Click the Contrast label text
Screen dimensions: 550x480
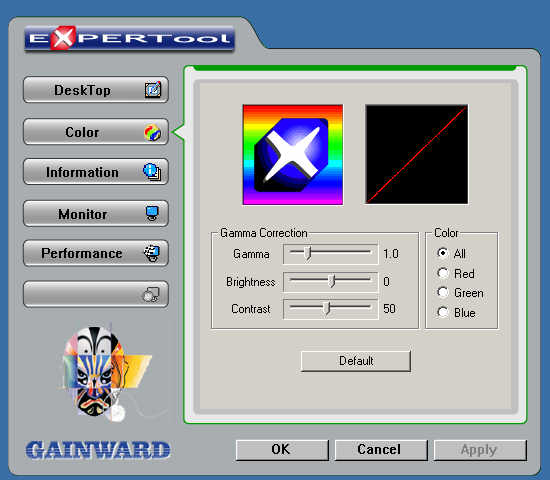[250, 309]
